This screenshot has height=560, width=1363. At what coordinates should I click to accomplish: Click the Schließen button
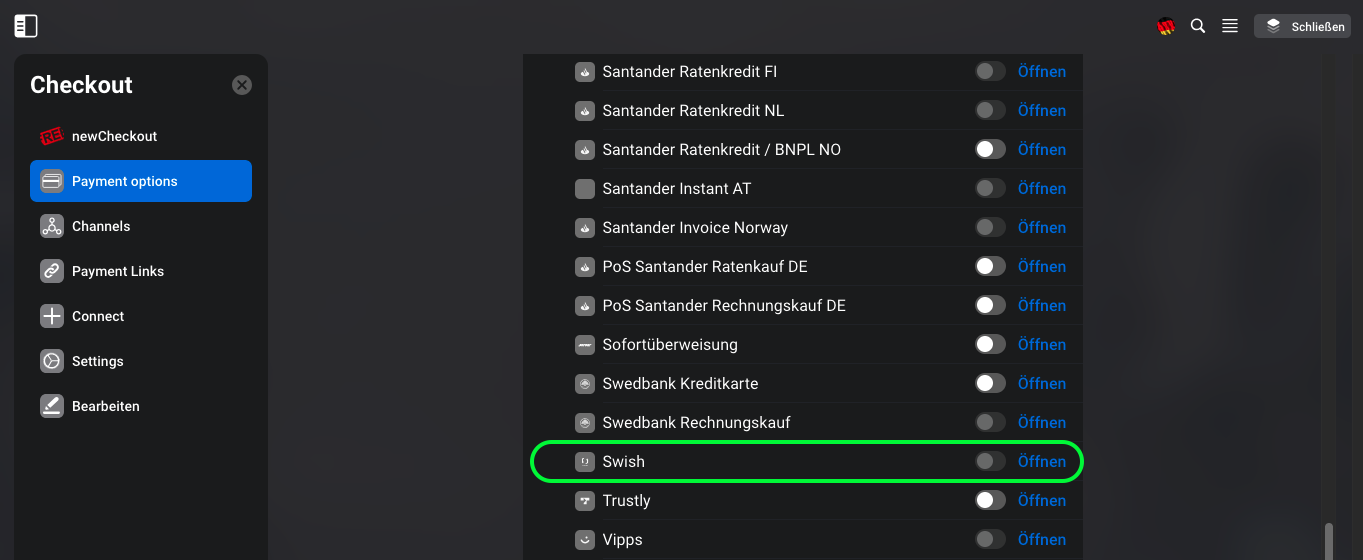(x=1304, y=26)
